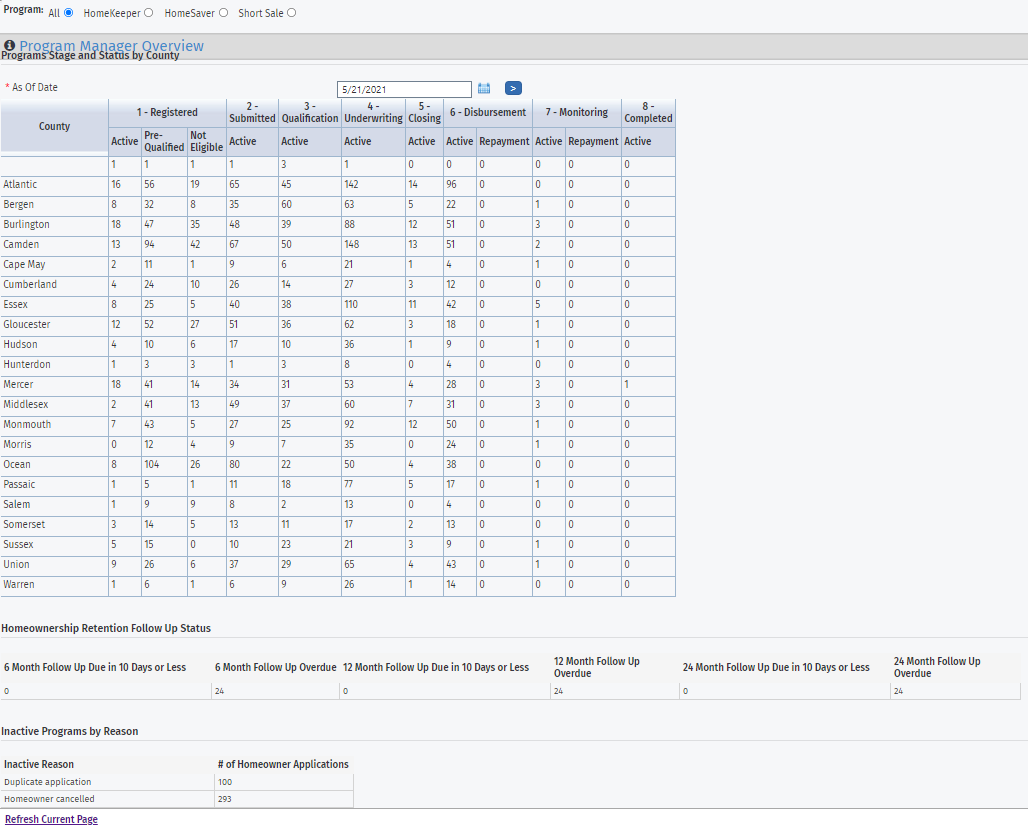This screenshot has width=1028, height=827.
Task: Click the Repayment sub-header under Disbursement
Action: 504,141
